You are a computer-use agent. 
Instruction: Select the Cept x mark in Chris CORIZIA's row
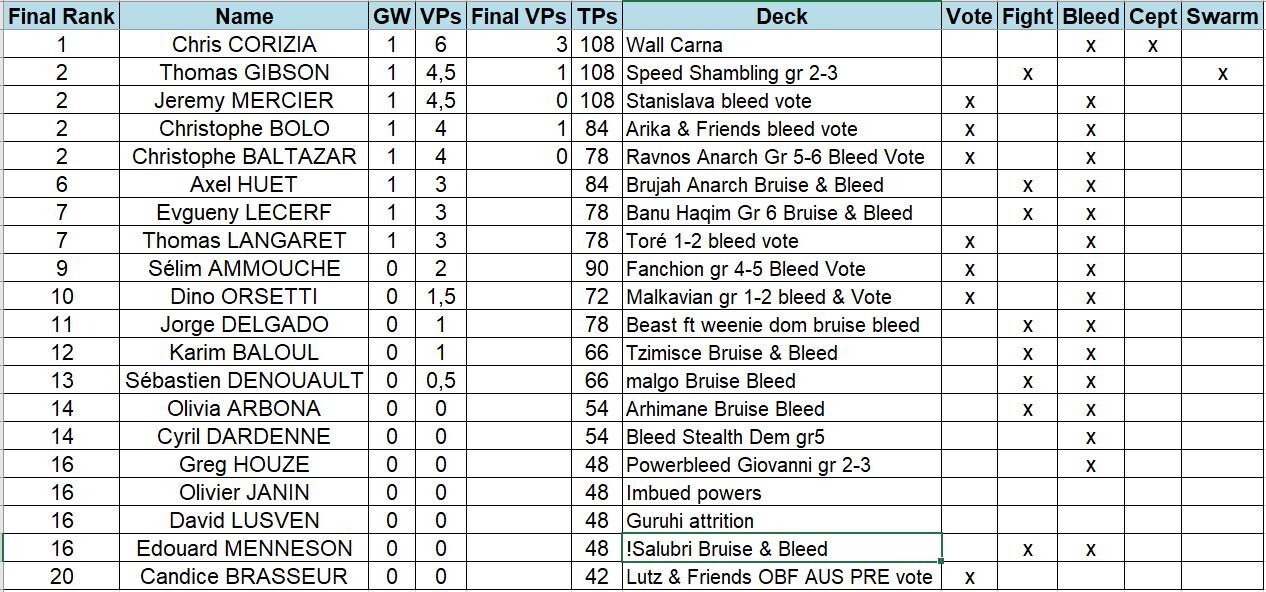(1153, 45)
